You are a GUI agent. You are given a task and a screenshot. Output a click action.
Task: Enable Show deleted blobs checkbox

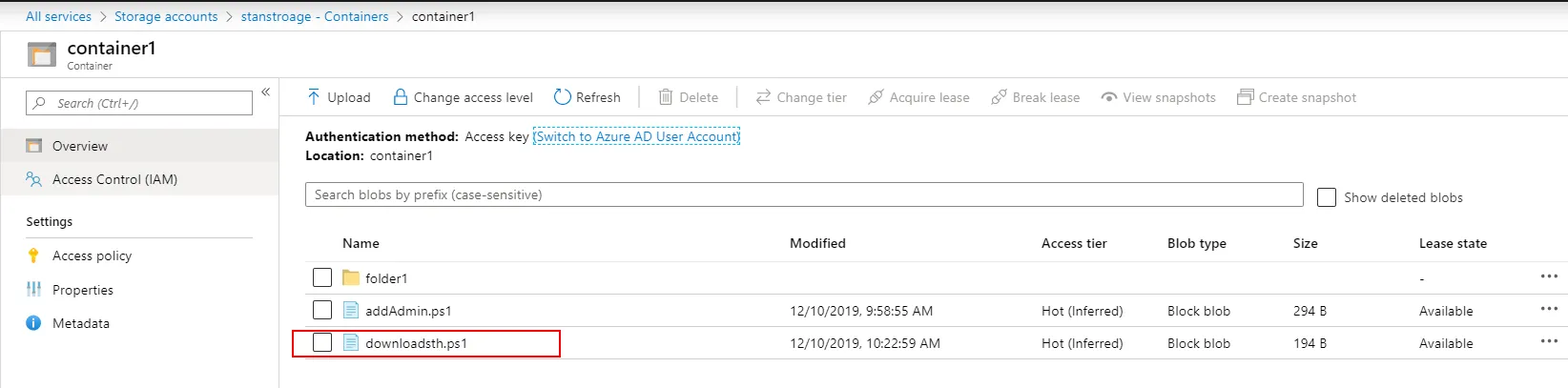tap(1326, 197)
